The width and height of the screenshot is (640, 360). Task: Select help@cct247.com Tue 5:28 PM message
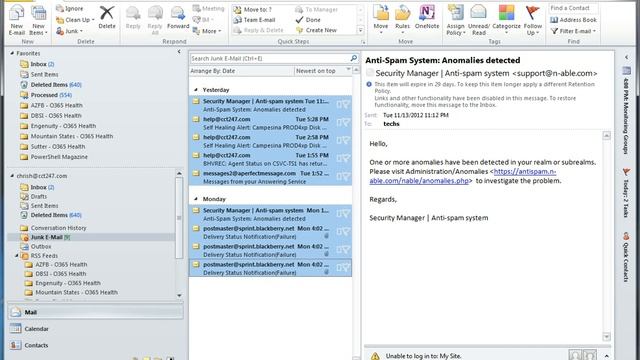click(270, 123)
